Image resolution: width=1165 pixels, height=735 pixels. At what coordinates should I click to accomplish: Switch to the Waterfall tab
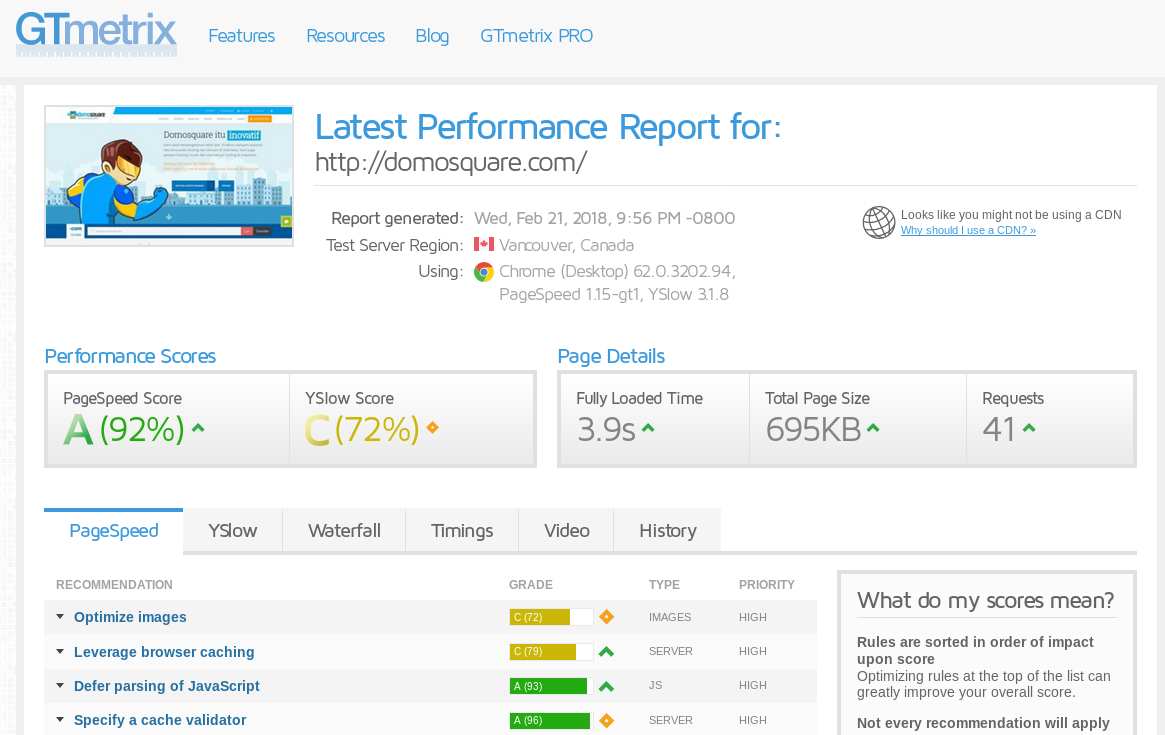click(344, 531)
